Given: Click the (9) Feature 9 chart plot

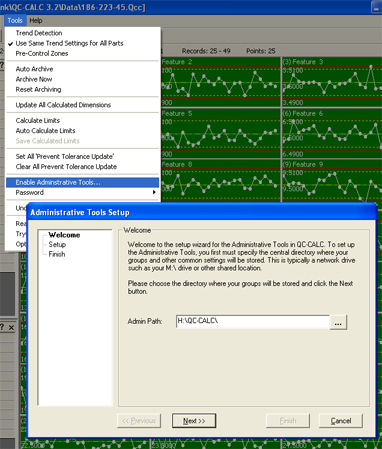Looking at the screenshot, I should pos(332,181).
